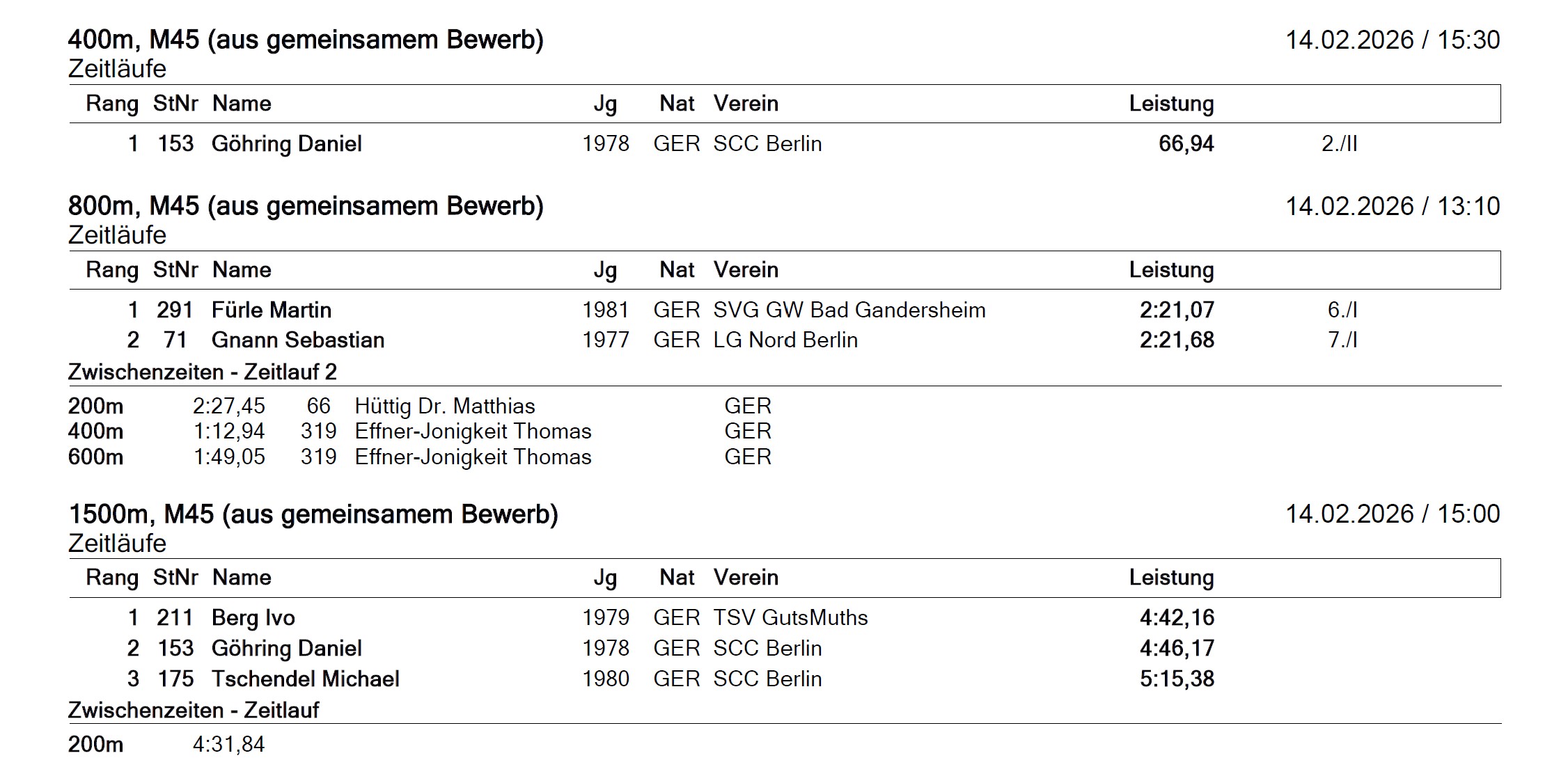Click the 400m result time 66,94

1186,144
